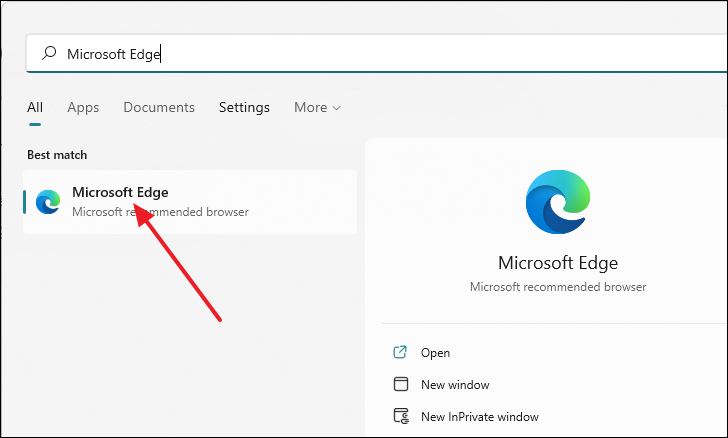
Task: Open the Settings search tab
Action: 244,107
